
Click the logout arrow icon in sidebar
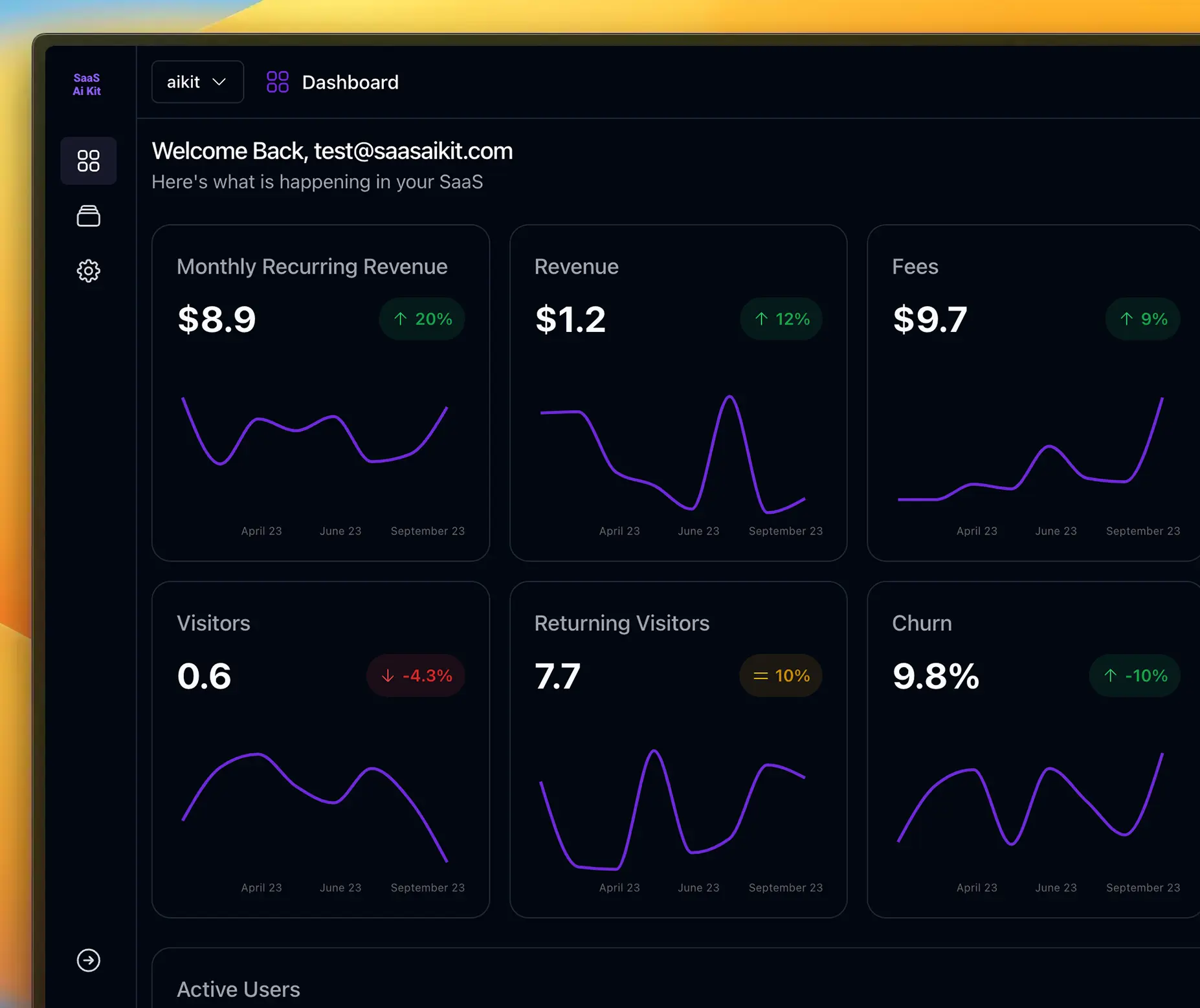[89, 960]
